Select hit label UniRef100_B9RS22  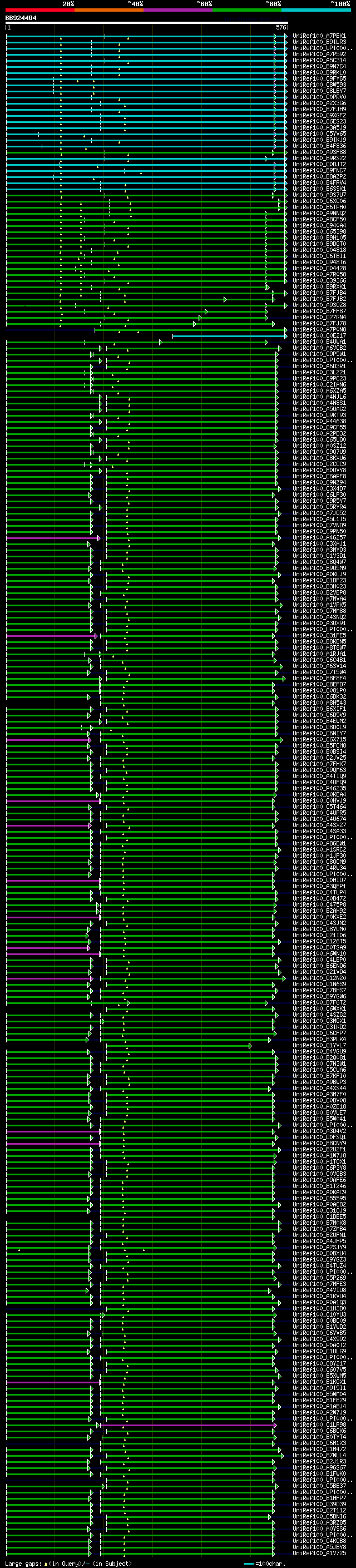tap(319, 159)
